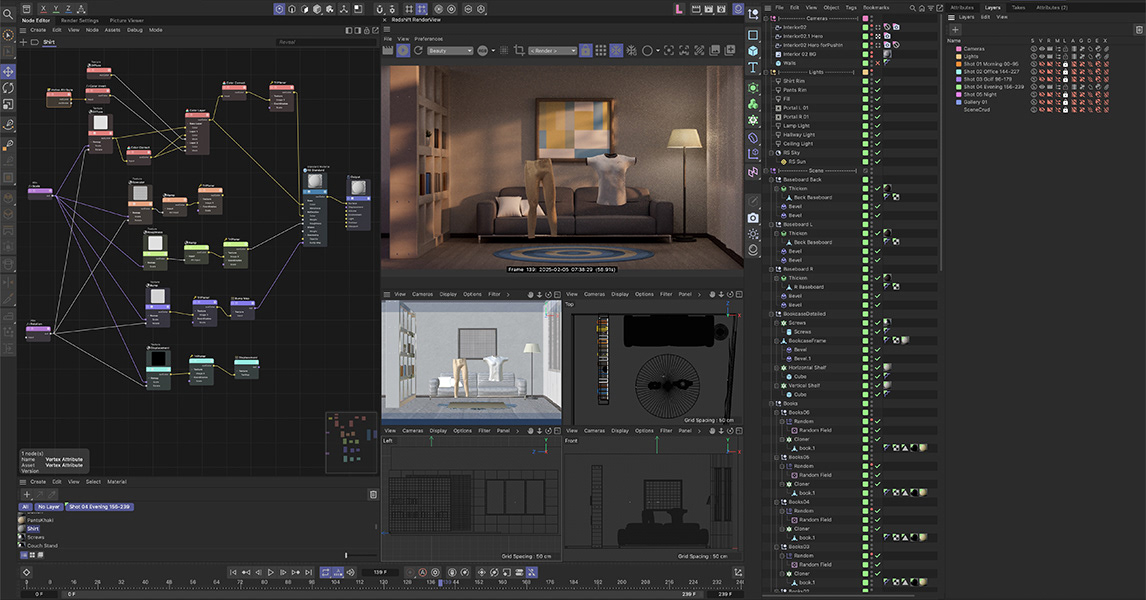The height and width of the screenshot is (600, 1146).
Task: Click the trash icon in Material Manager
Action: click(x=373, y=494)
